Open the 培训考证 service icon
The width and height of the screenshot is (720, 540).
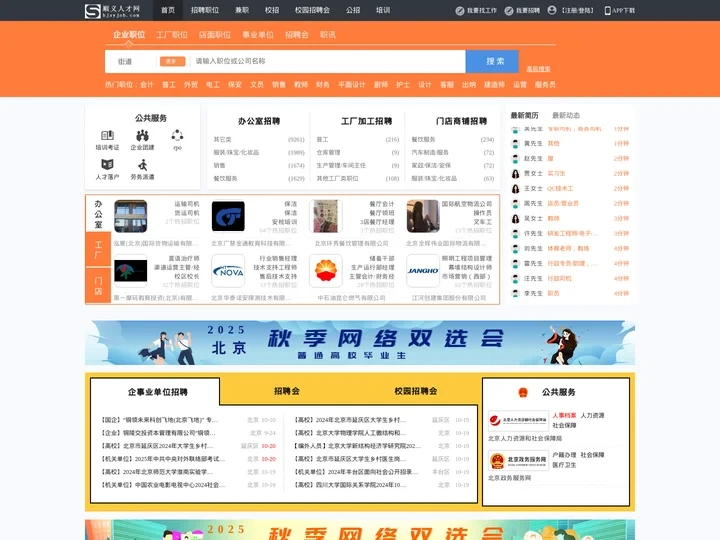coord(107,135)
